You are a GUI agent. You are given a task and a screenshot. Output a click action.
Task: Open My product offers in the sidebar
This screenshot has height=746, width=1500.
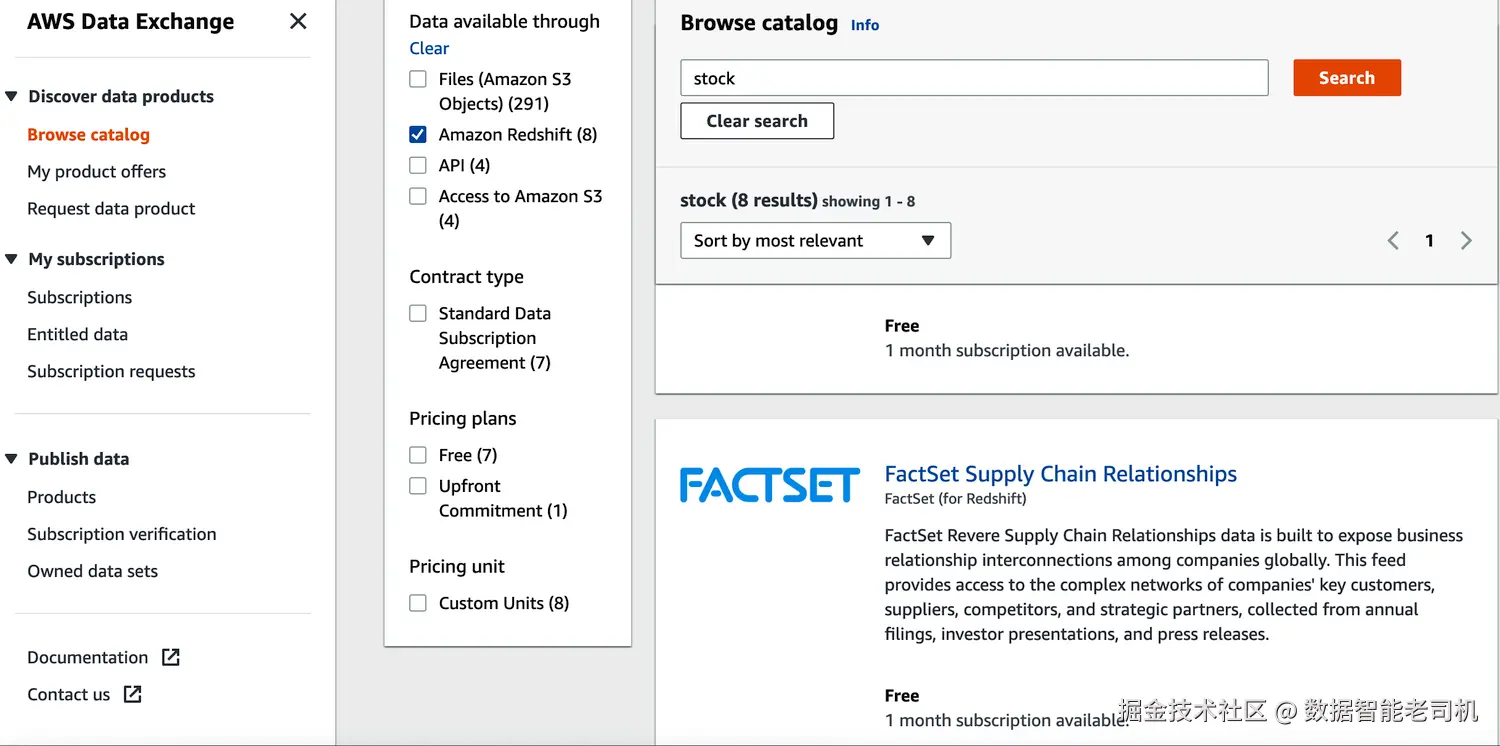pyautogui.click(x=96, y=171)
